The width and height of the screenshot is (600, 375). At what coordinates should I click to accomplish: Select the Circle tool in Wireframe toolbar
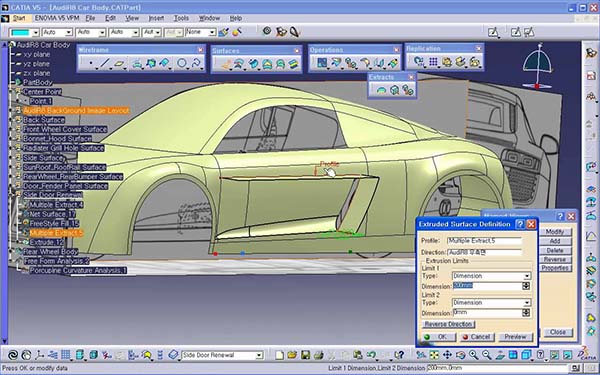(x=182, y=63)
